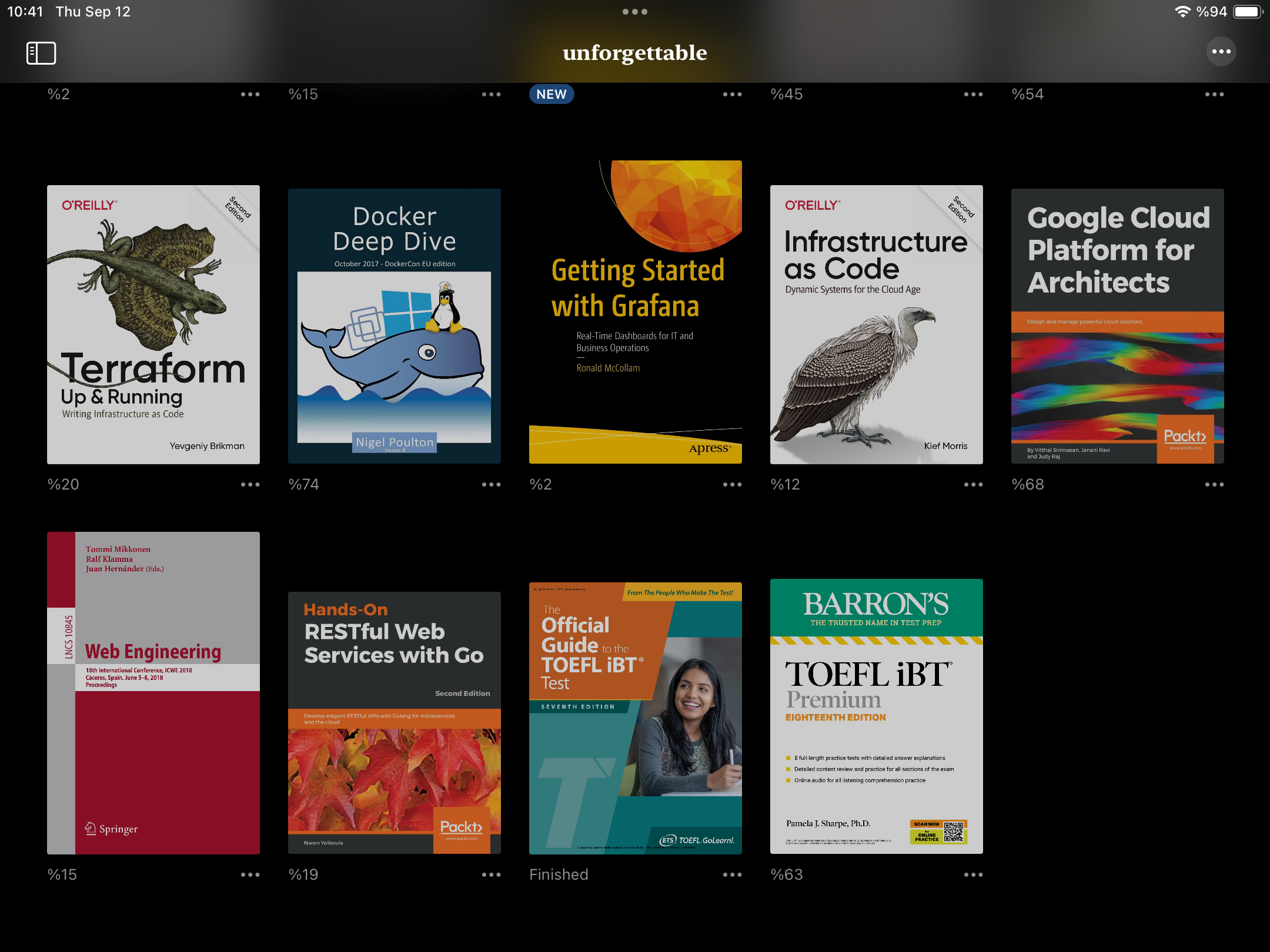This screenshot has width=1270, height=952.
Task: Open Barron's TOEFL iBT Premium book
Action: click(876, 716)
